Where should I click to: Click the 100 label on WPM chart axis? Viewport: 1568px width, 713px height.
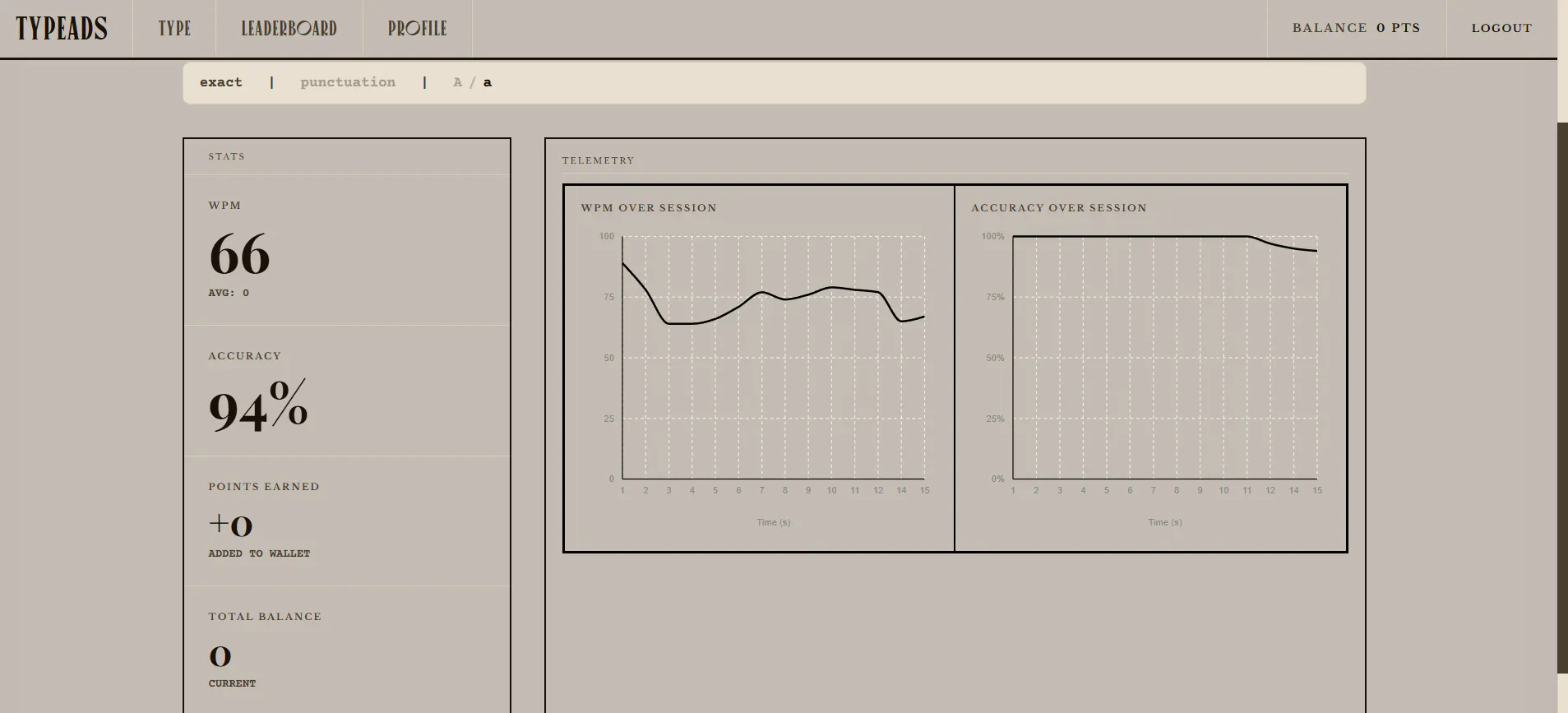click(607, 236)
